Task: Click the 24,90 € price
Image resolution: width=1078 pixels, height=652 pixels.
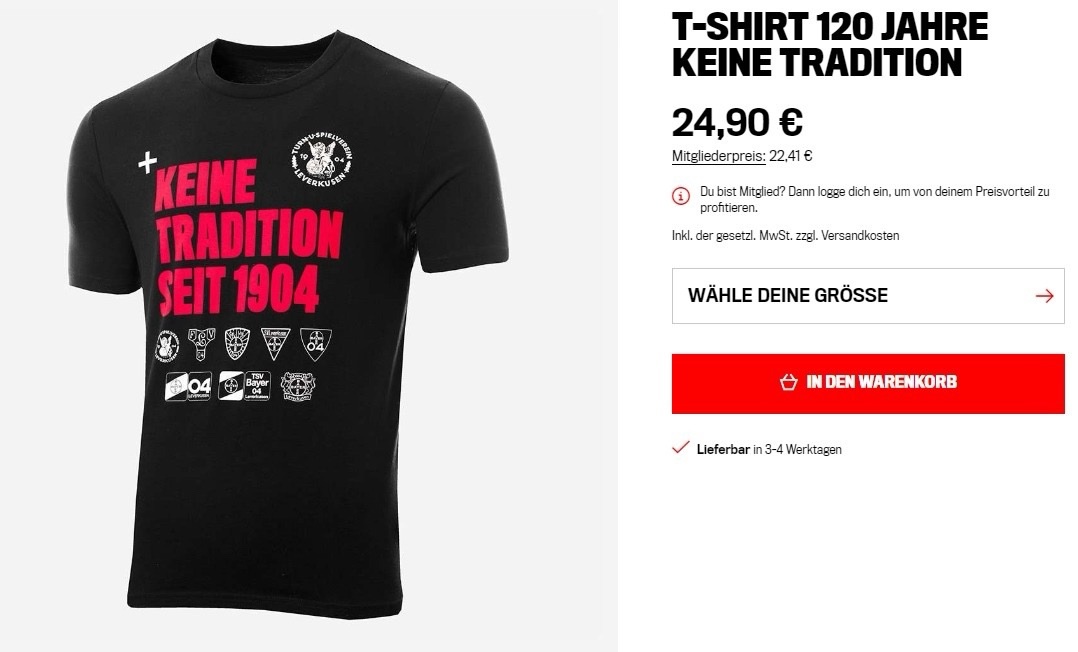Action: pos(737,122)
